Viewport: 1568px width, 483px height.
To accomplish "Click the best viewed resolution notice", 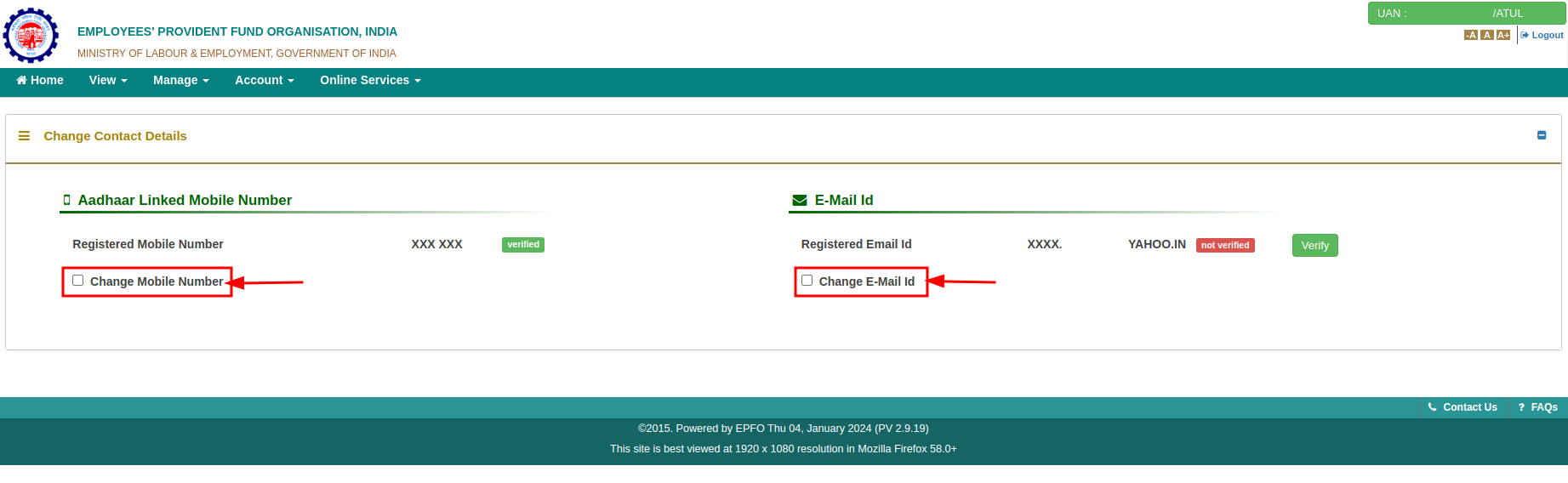I will tap(784, 449).
